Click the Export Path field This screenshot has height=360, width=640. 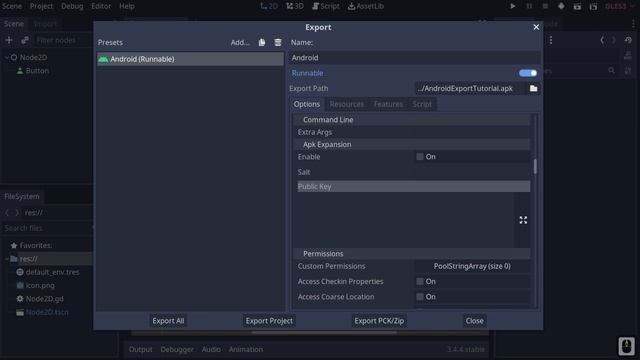coord(470,88)
